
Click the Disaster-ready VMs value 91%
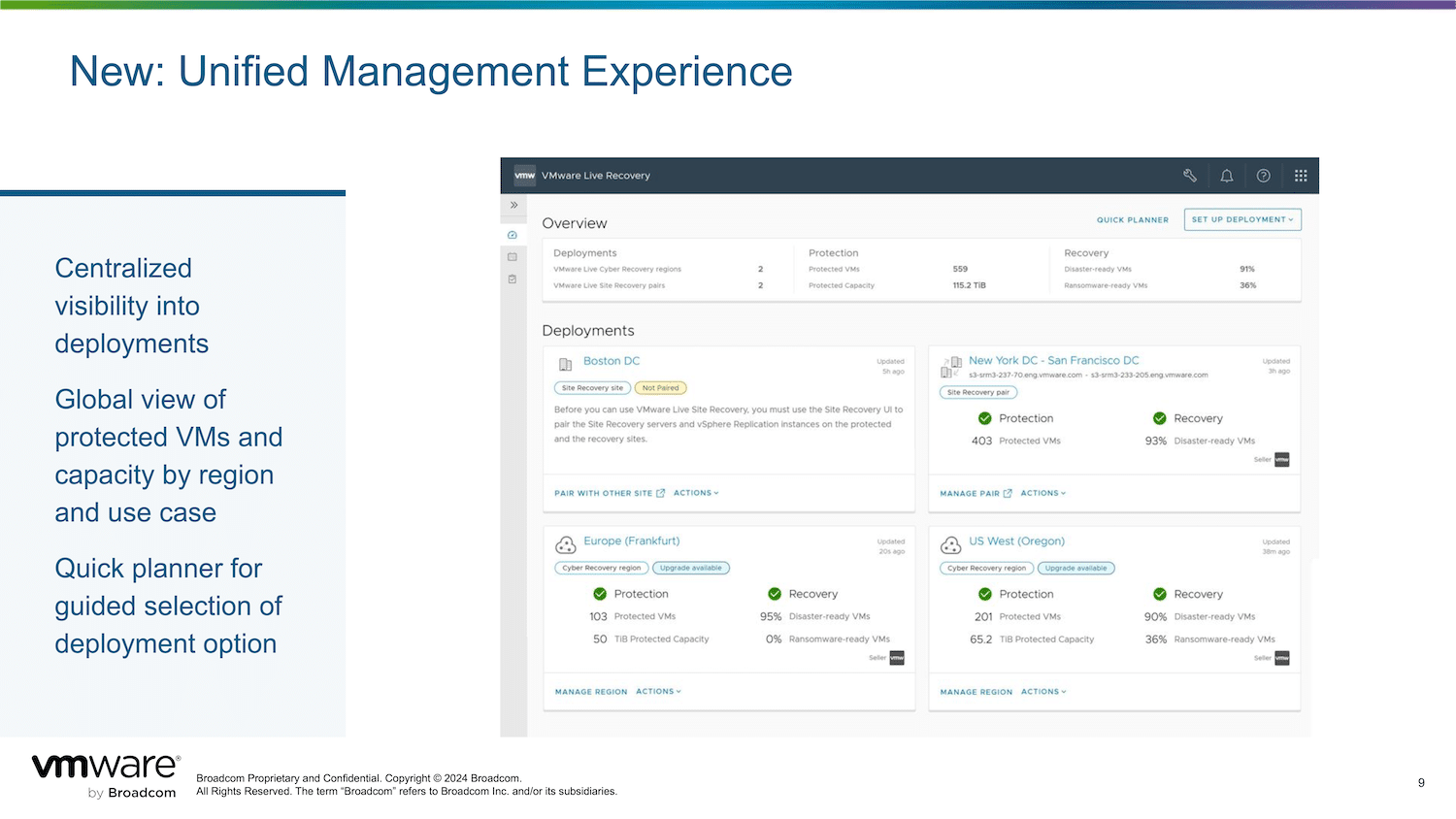coord(1247,269)
